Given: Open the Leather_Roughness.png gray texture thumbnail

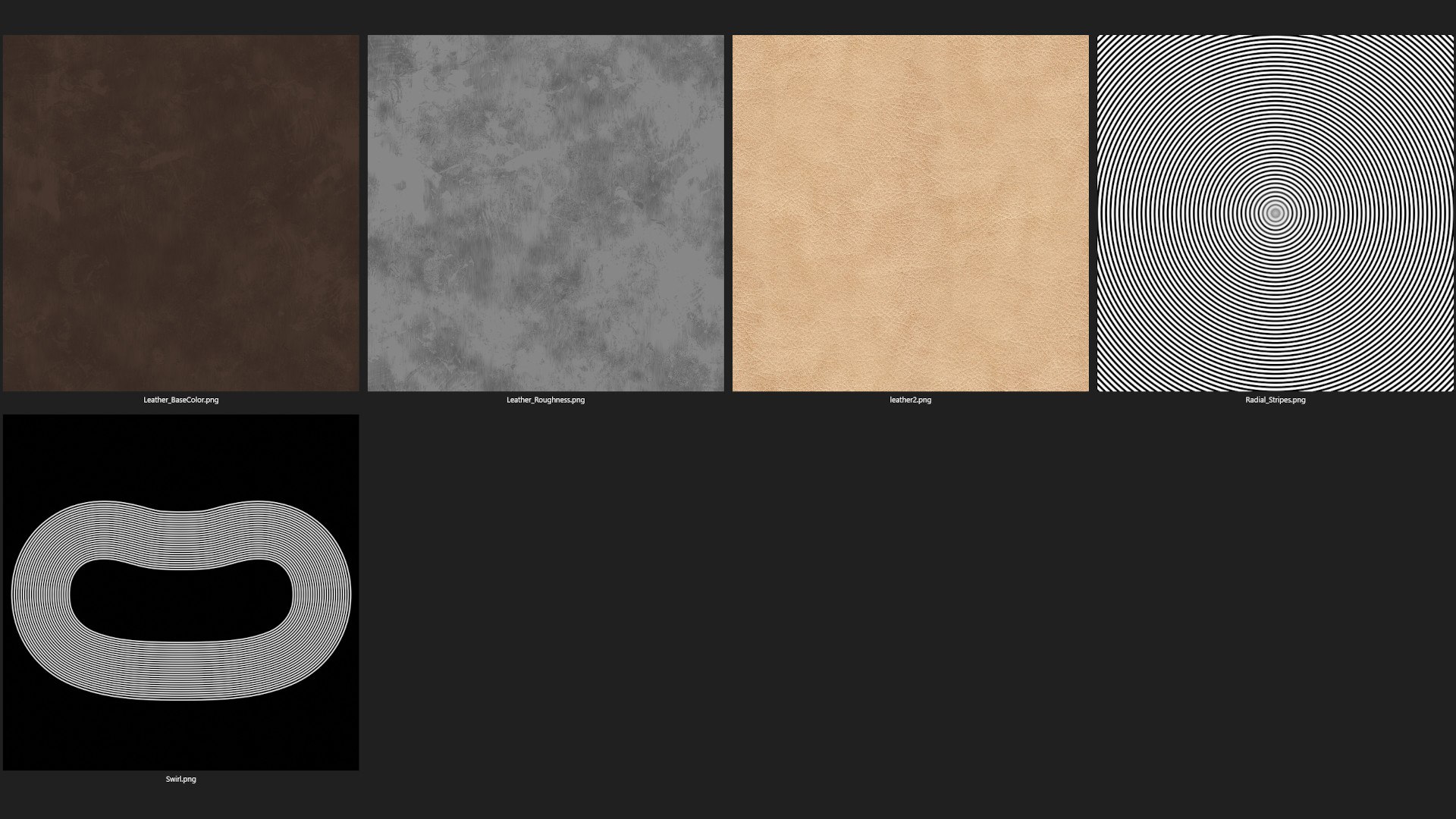Looking at the screenshot, I should [545, 213].
